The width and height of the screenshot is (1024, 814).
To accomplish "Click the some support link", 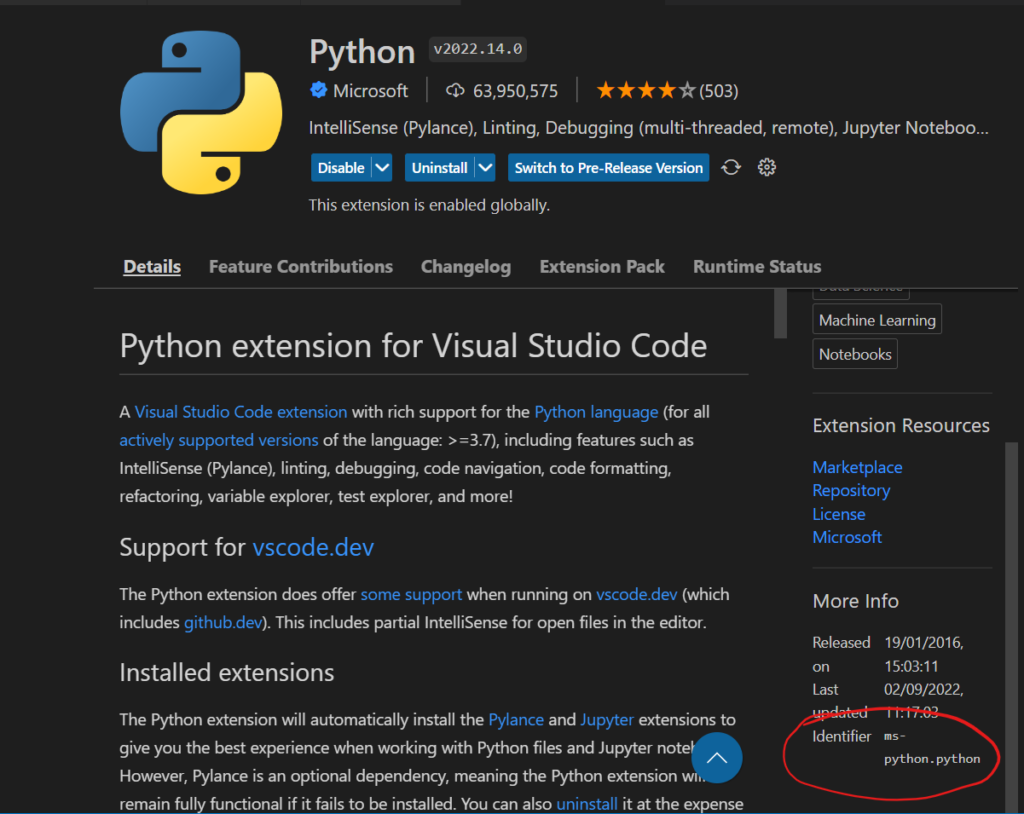I will pyautogui.click(x=411, y=594).
